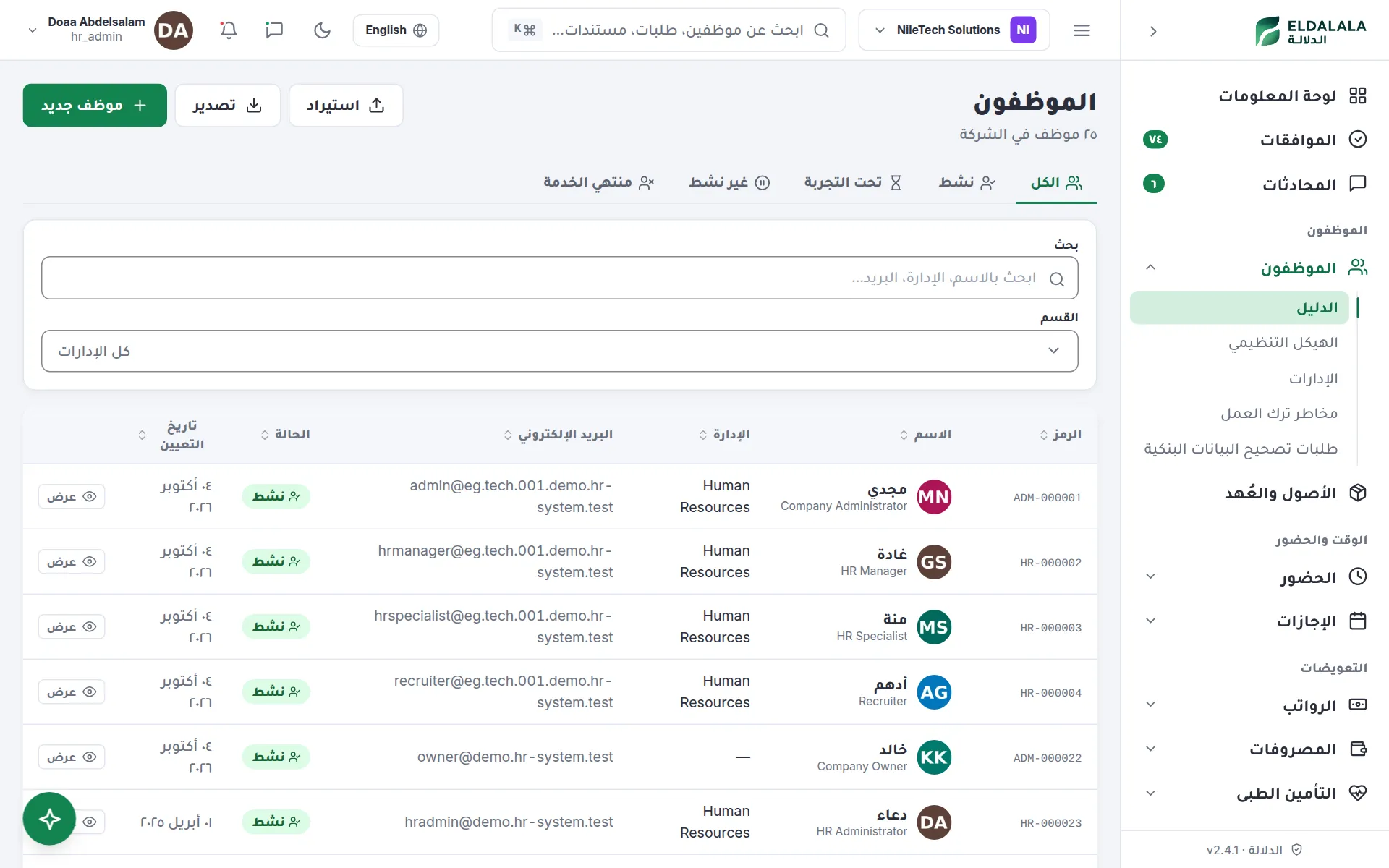Toggle dark mode moon icon

322,30
